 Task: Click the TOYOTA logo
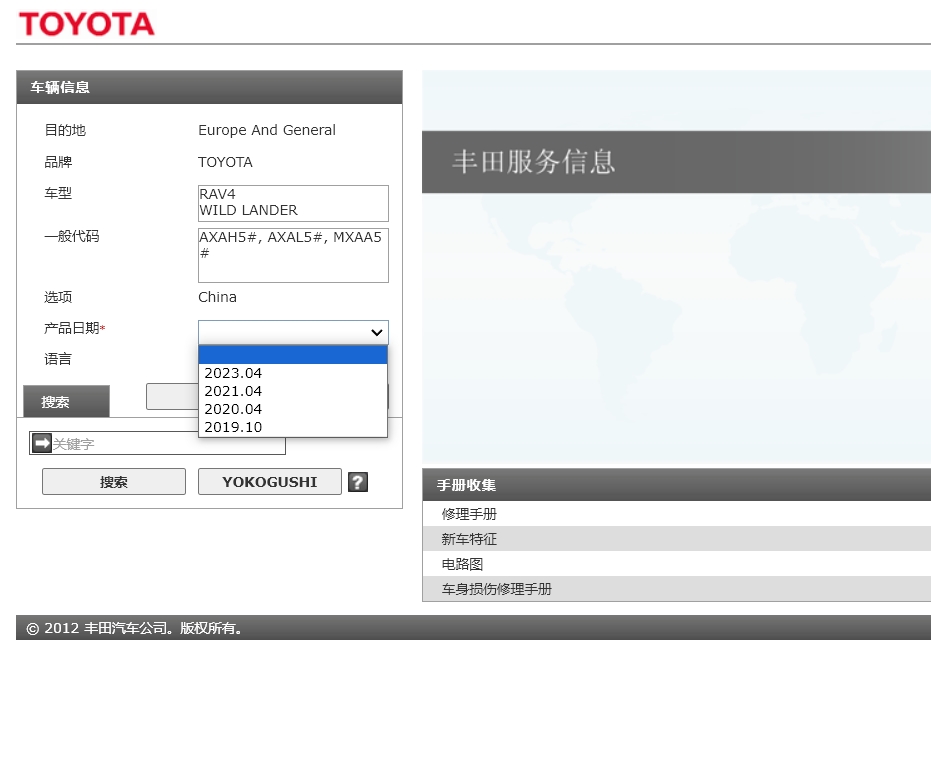pos(86,23)
